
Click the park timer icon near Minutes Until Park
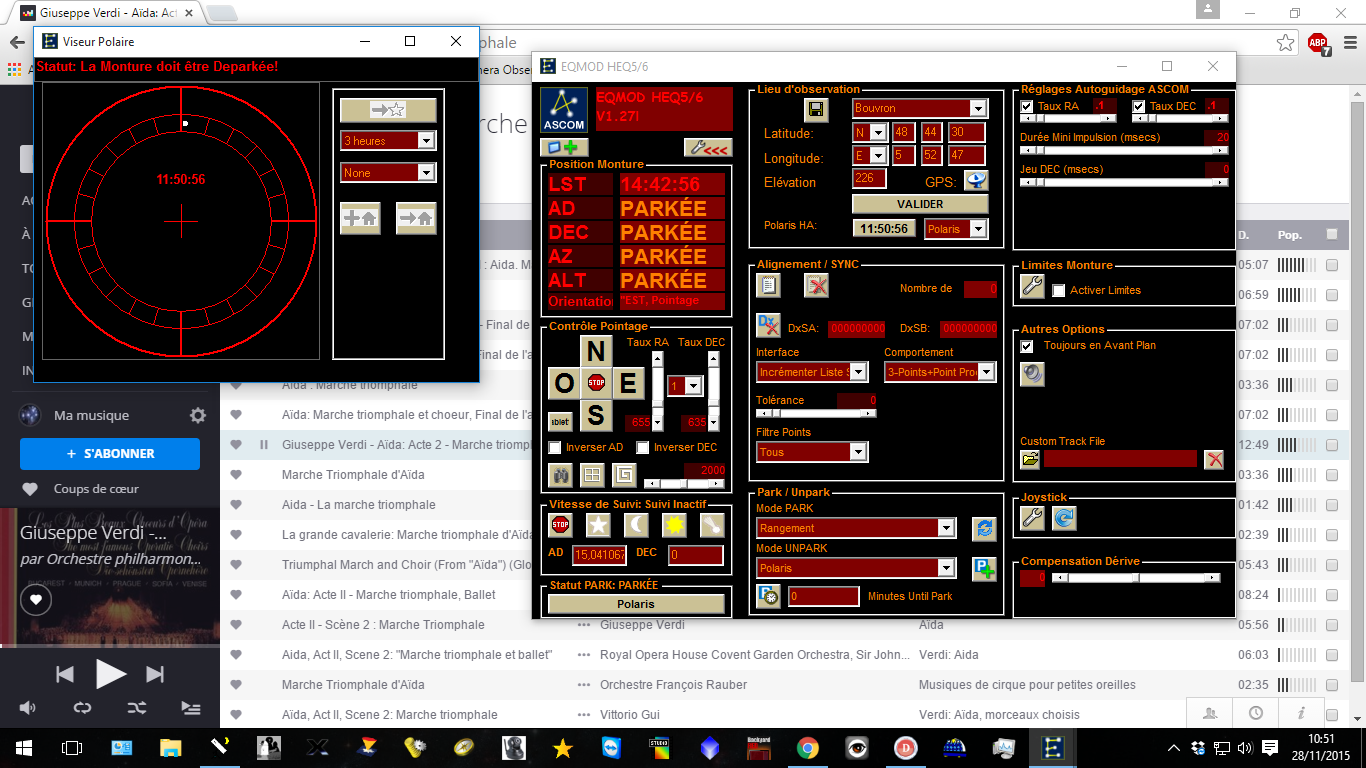768,597
